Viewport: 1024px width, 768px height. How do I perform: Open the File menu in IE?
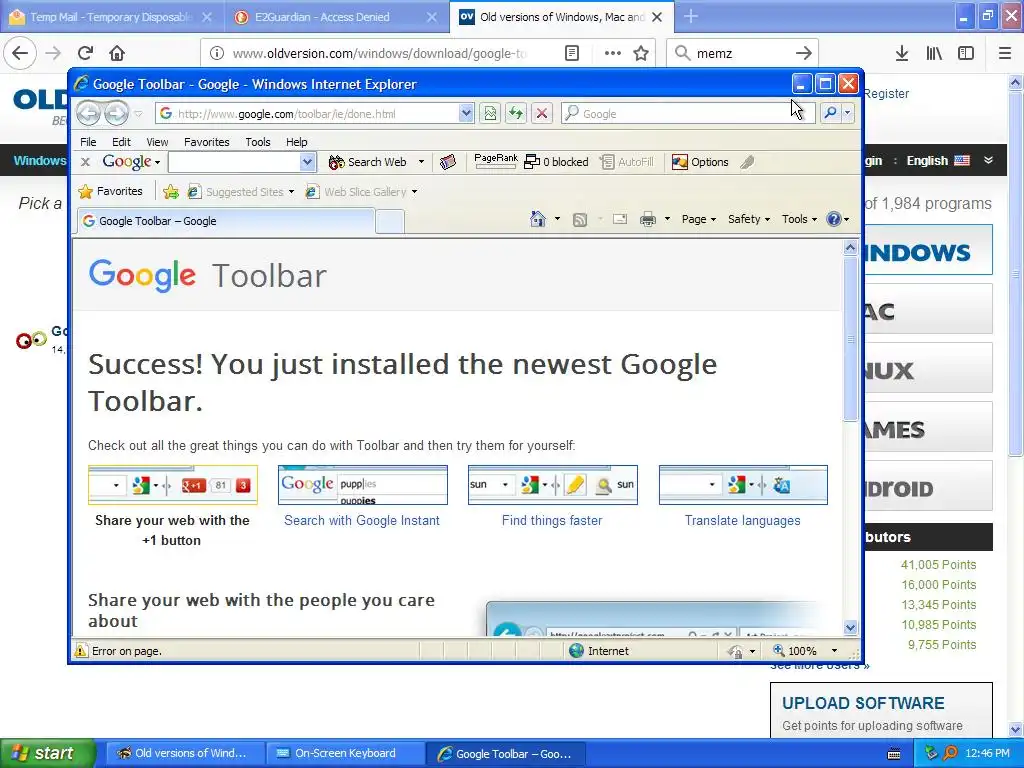(88, 142)
